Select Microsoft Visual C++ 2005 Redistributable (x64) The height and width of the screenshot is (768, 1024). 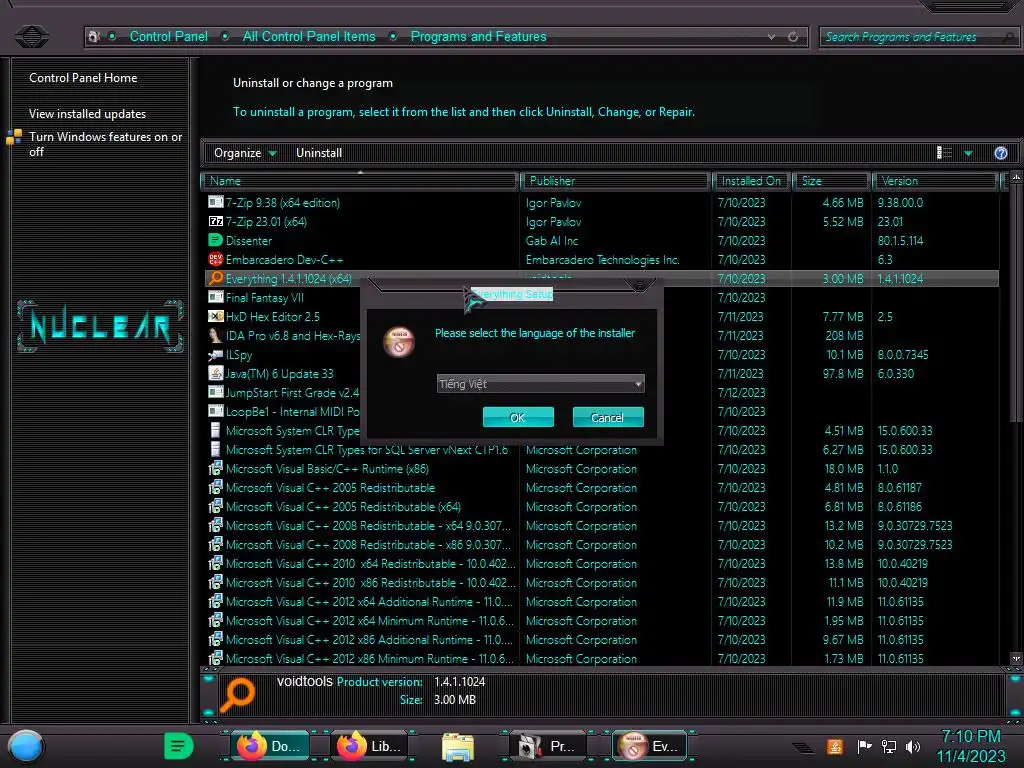(602, 507)
